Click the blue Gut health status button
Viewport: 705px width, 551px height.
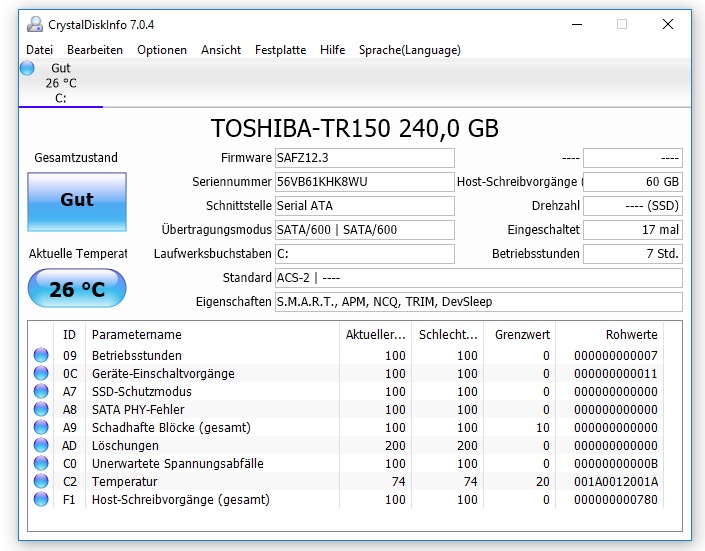coord(77,202)
